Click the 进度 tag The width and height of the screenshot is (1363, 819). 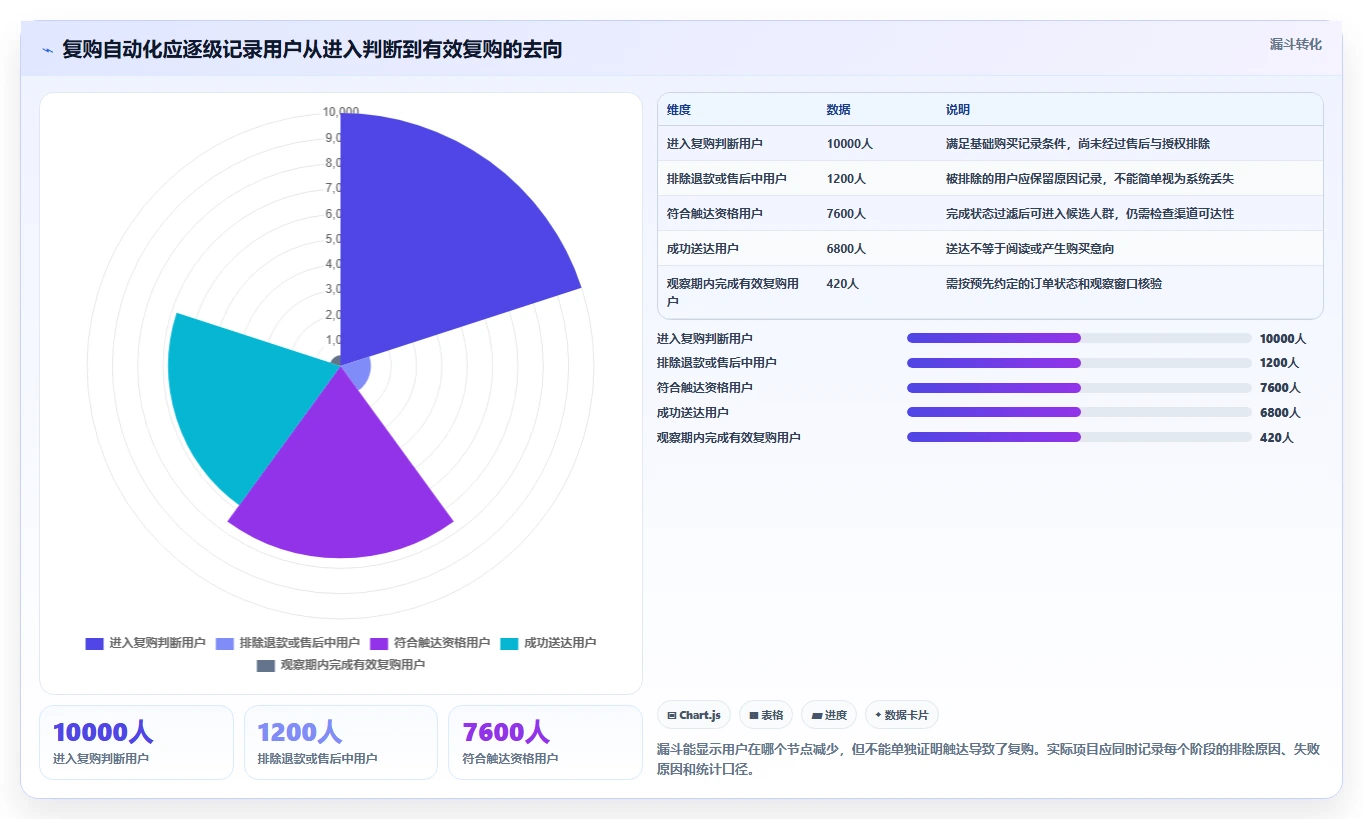point(829,715)
